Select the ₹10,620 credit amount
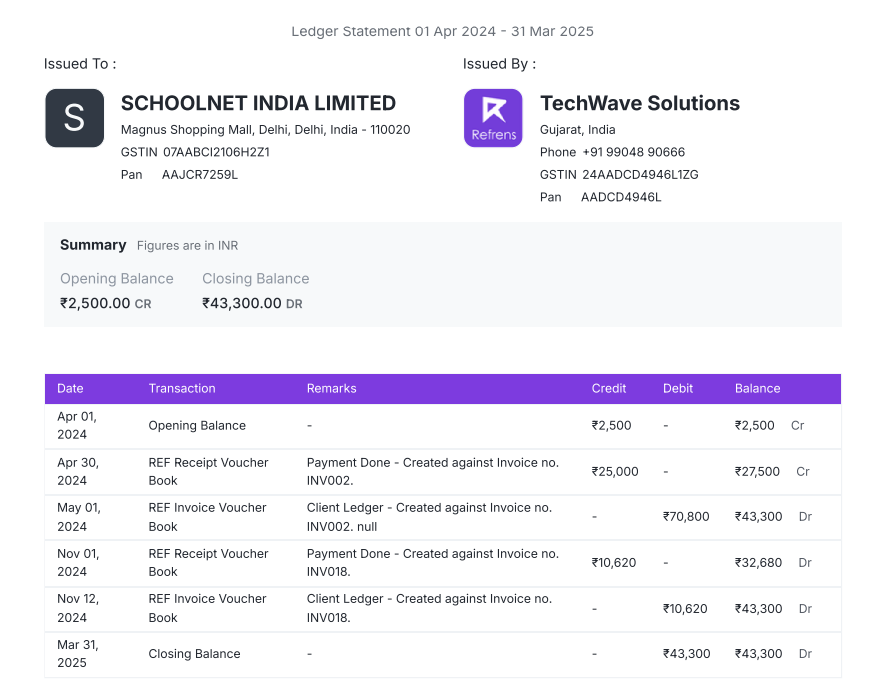Screen dimensions: 886x682 click(x=614, y=563)
